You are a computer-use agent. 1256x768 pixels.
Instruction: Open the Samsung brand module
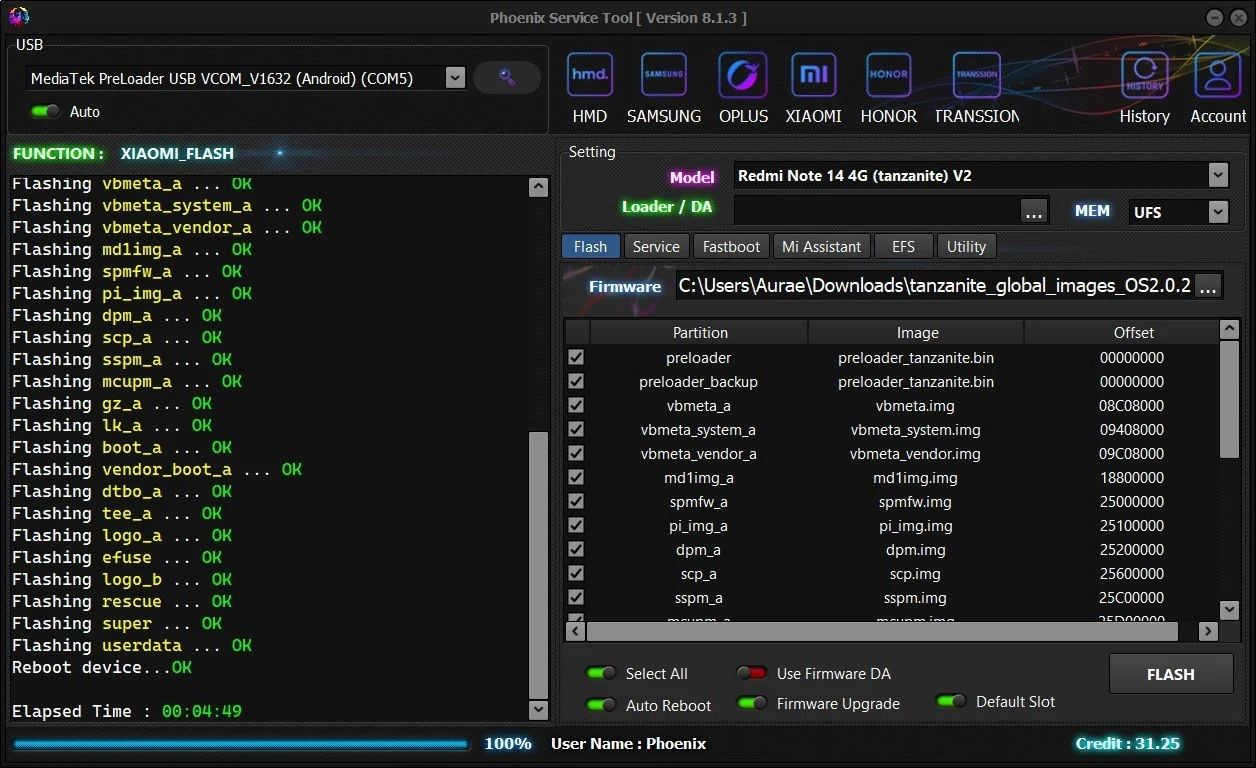(664, 76)
